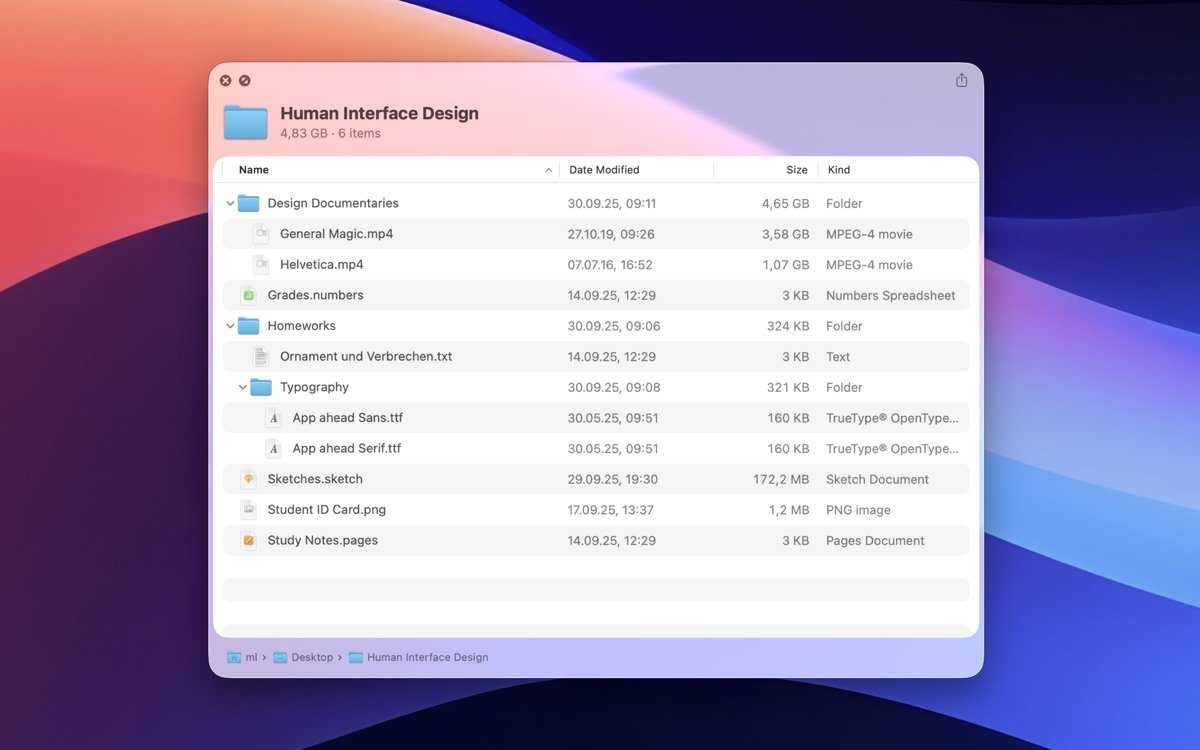Screen dimensions: 1200x750
Task: Click the sort chevron in the Name column
Action: point(548,169)
